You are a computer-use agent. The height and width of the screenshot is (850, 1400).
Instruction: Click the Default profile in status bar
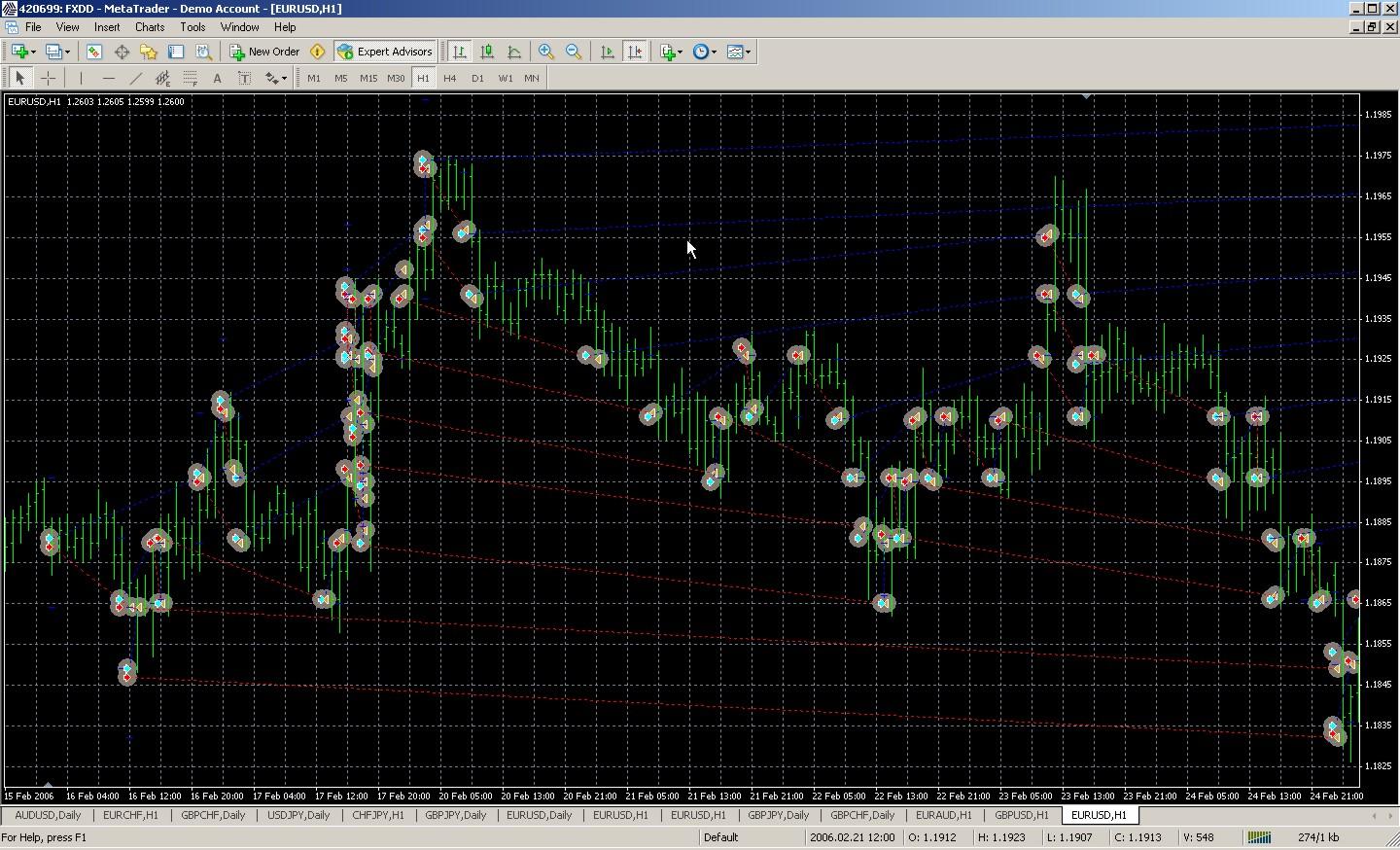click(720, 836)
